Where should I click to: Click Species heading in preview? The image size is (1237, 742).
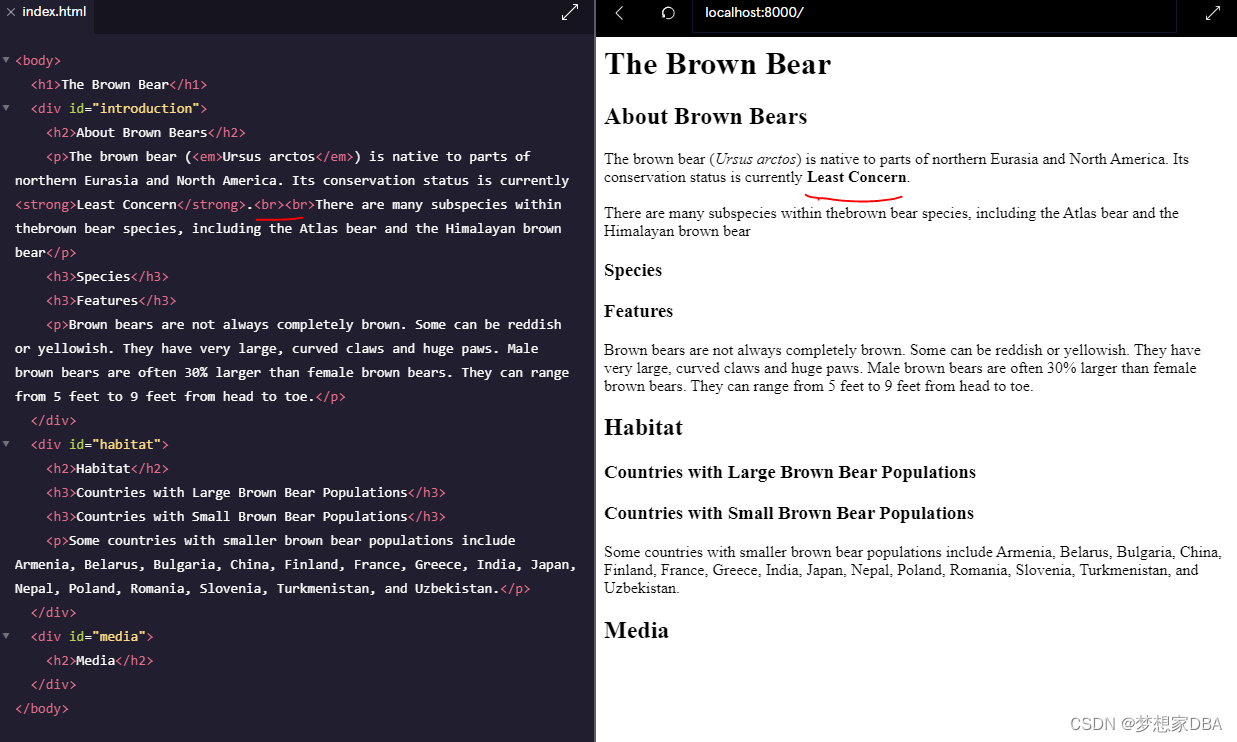pos(633,270)
